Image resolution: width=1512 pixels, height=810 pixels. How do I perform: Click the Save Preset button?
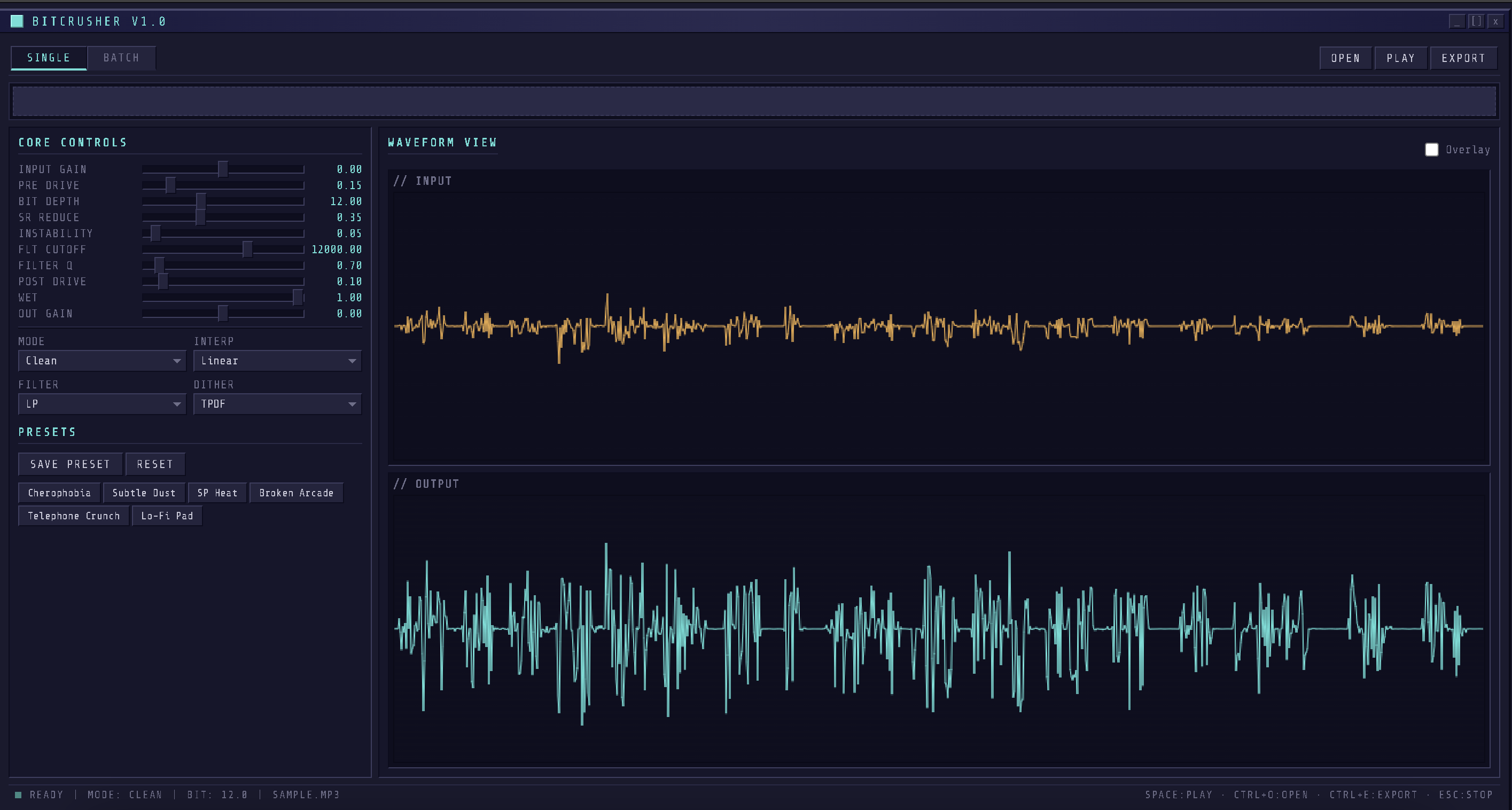(x=71, y=464)
